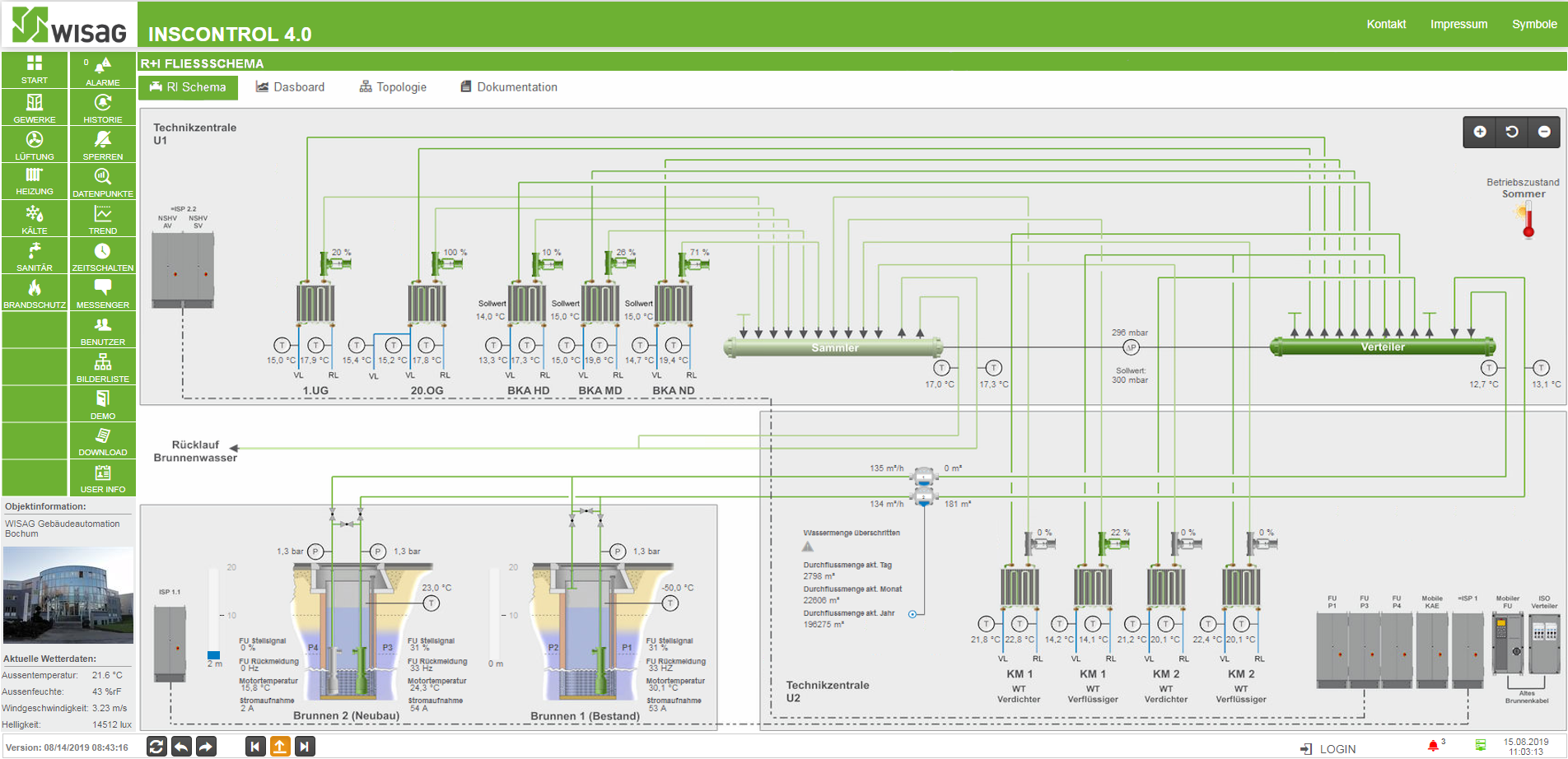Open the HISTORIE section

(x=103, y=107)
